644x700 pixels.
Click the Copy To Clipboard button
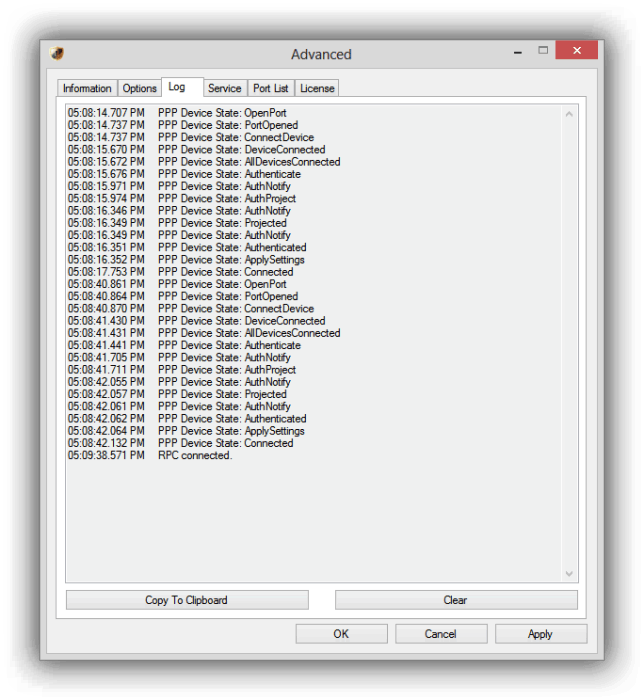pyautogui.click(x=187, y=600)
